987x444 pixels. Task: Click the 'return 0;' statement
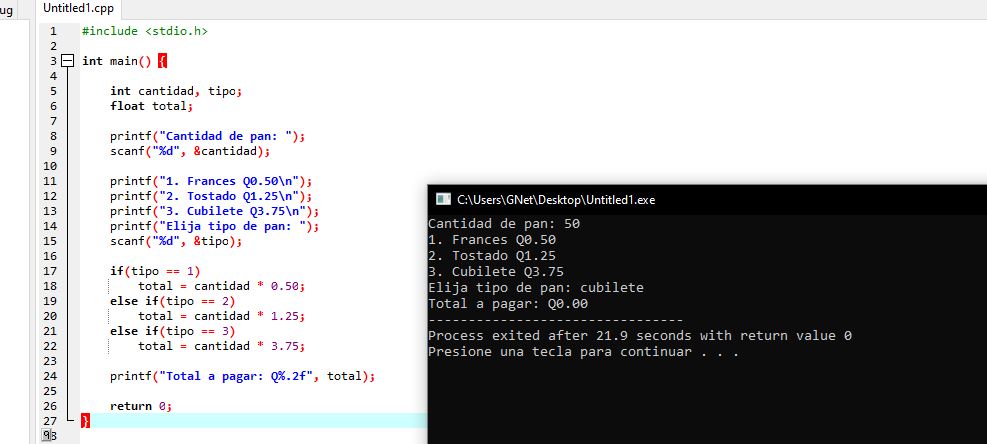140,406
